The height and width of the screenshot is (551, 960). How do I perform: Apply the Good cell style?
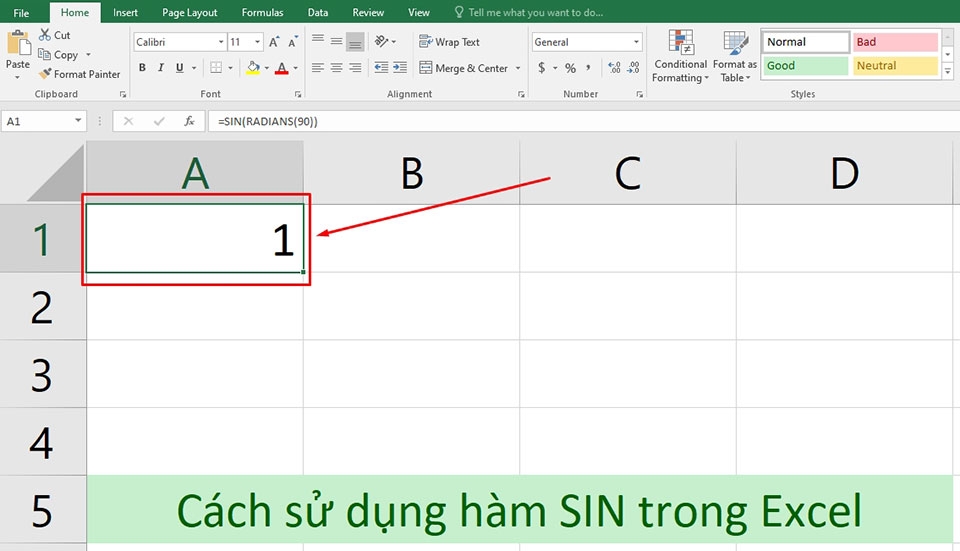pos(805,66)
